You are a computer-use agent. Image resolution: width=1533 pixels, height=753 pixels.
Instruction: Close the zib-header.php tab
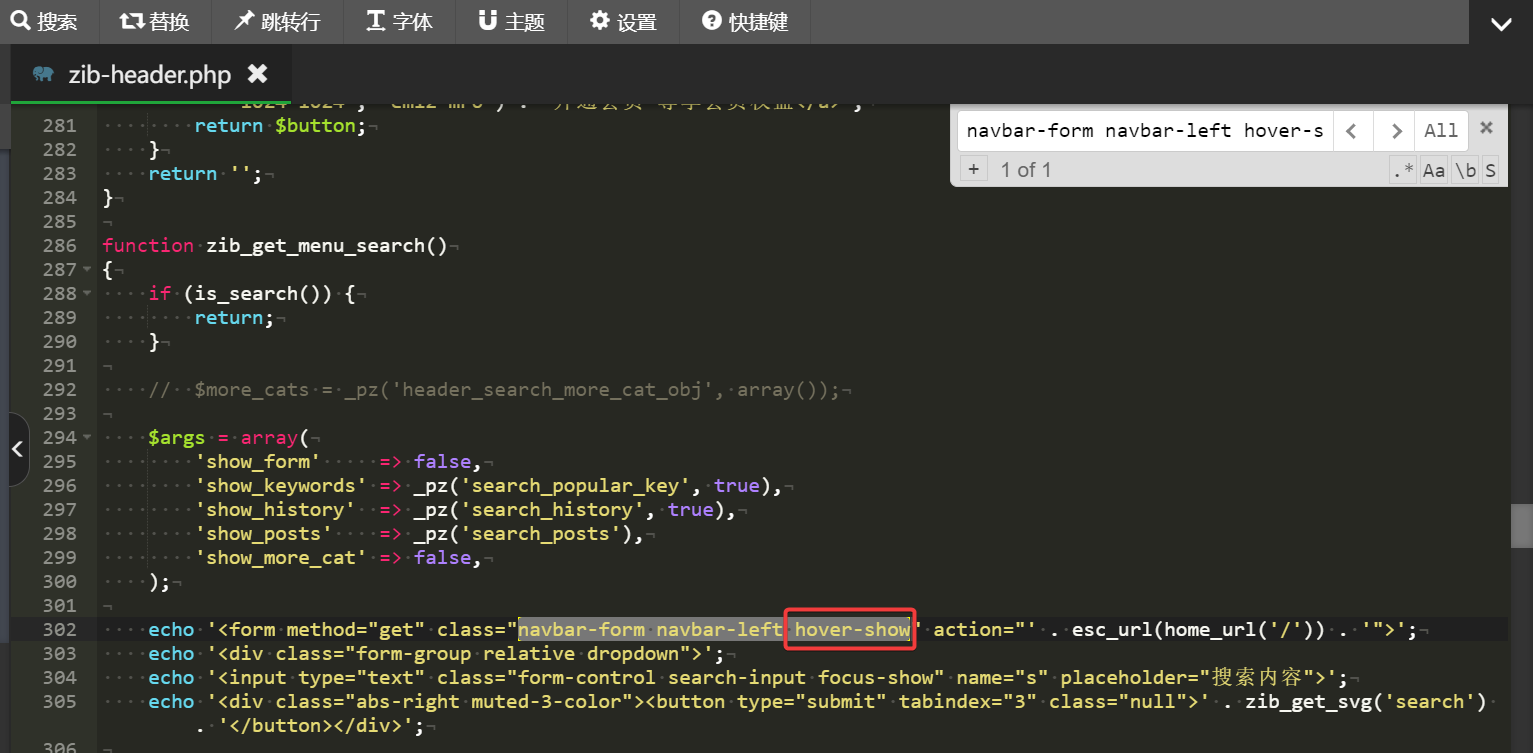tap(257, 74)
